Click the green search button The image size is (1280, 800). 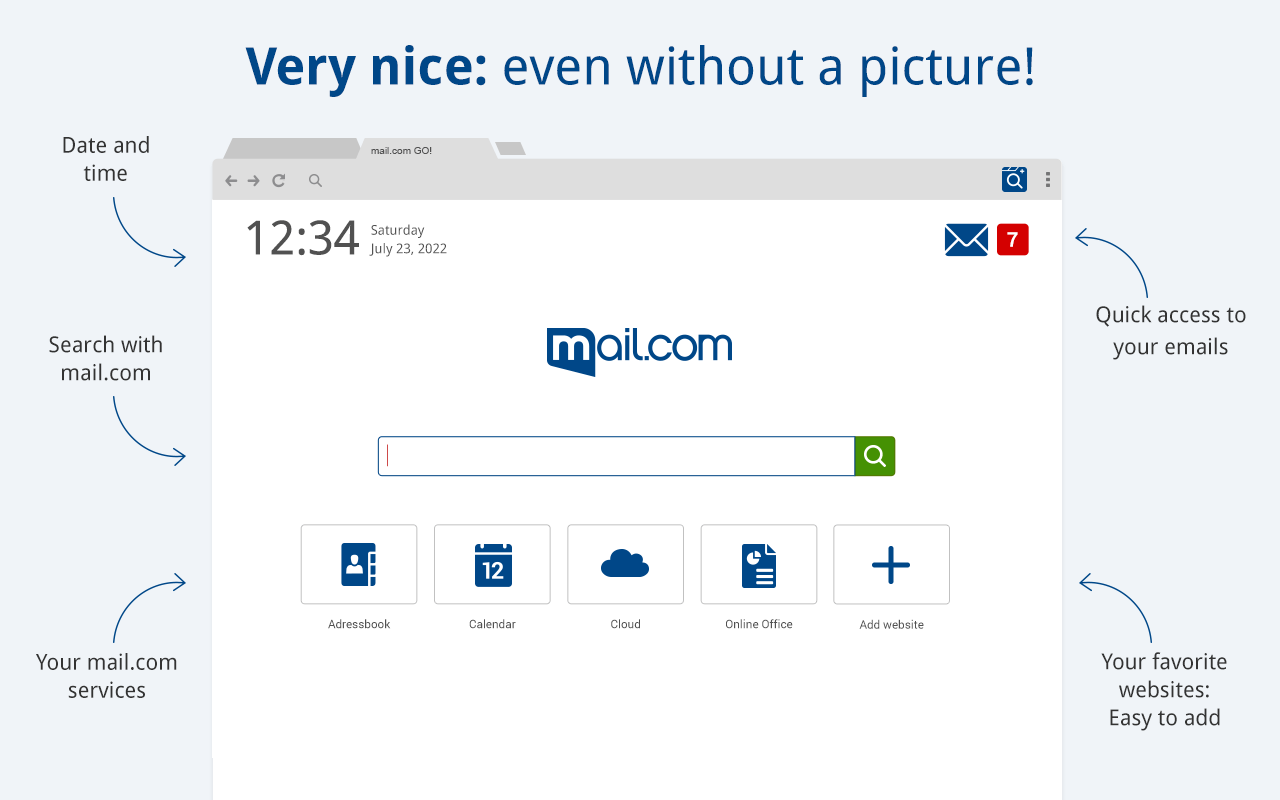coord(875,456)
